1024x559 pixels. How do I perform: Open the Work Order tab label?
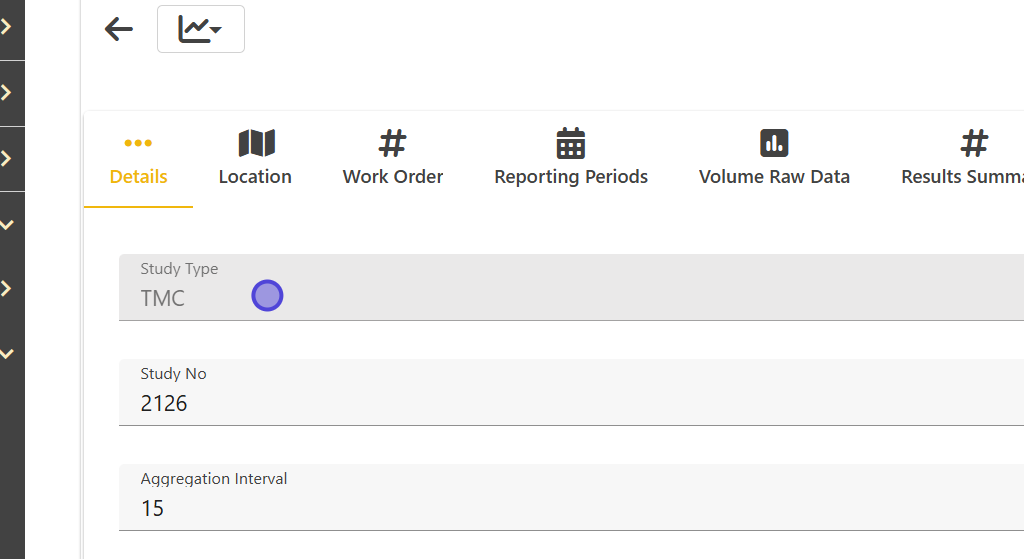coord(393,177)
